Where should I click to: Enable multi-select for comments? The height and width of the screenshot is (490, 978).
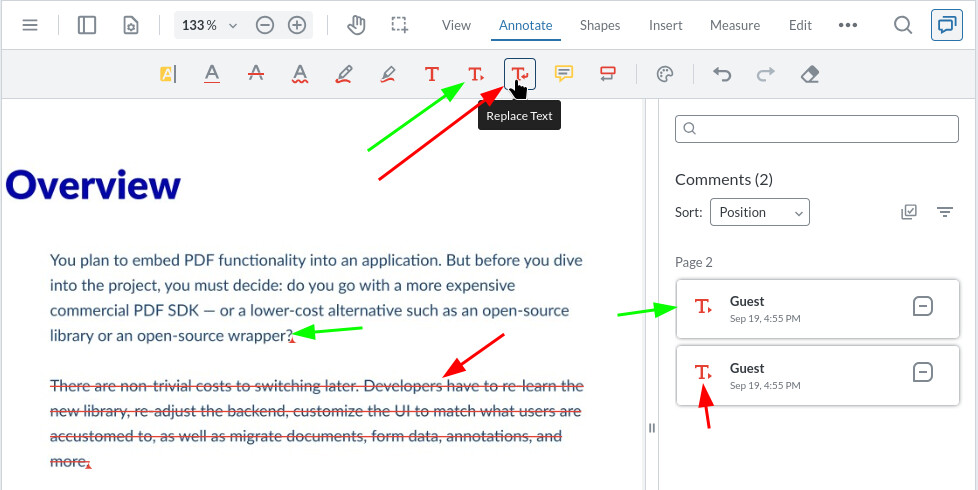click(x=908, y=212)
